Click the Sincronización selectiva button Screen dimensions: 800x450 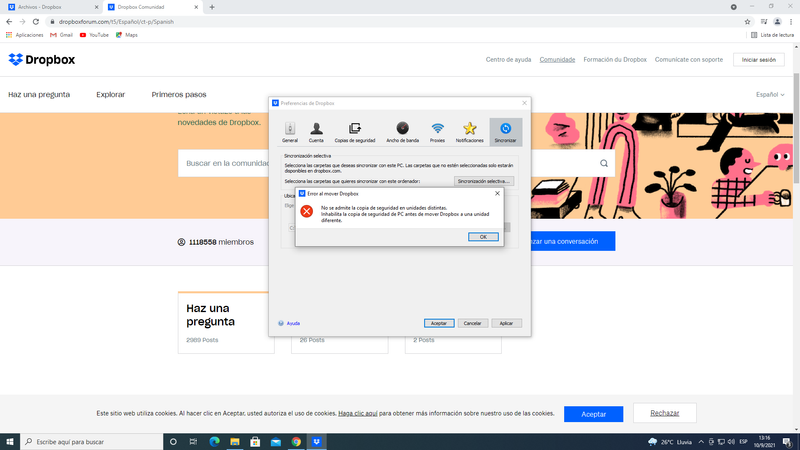484,181
